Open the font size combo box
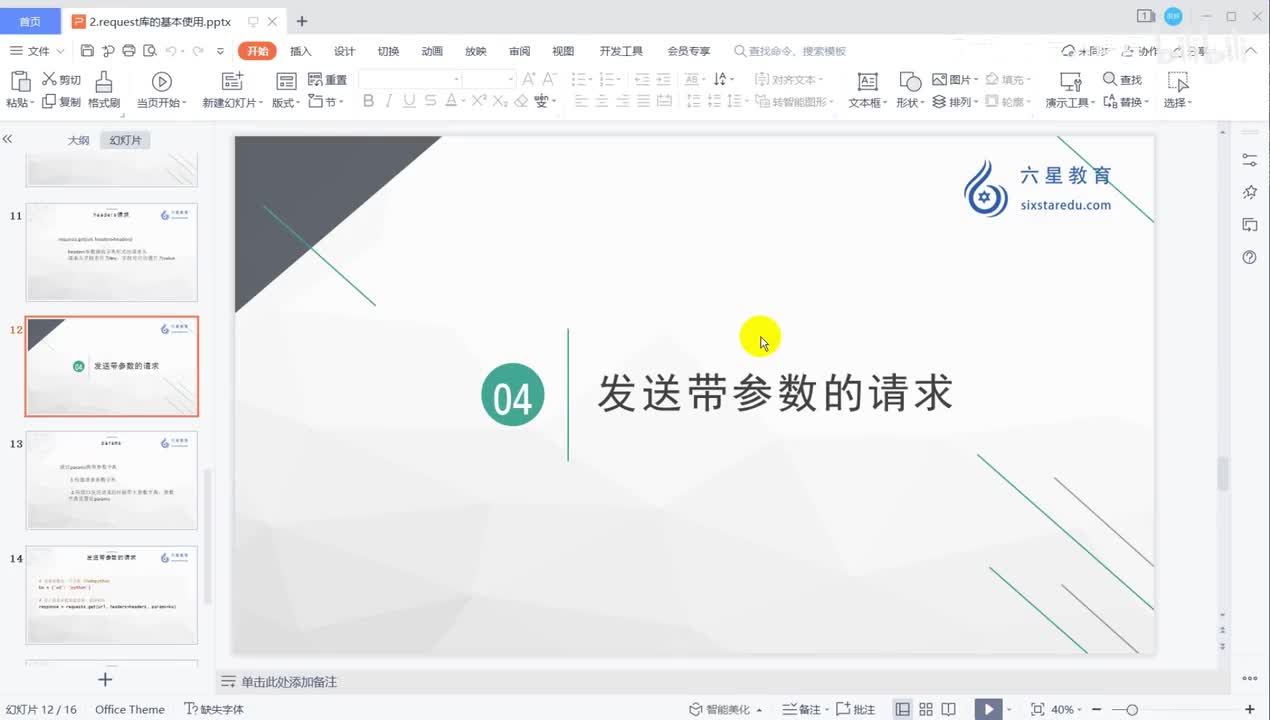Viewport: 1270px width, 720px height. pyautogui.click(x=489, y=79)
